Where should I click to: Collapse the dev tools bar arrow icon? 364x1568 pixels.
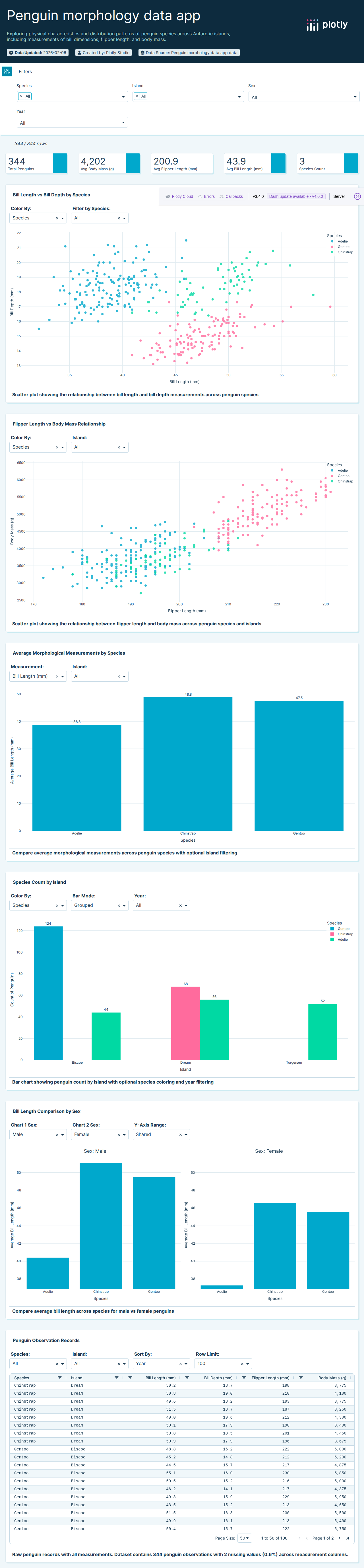coord(357,197)
